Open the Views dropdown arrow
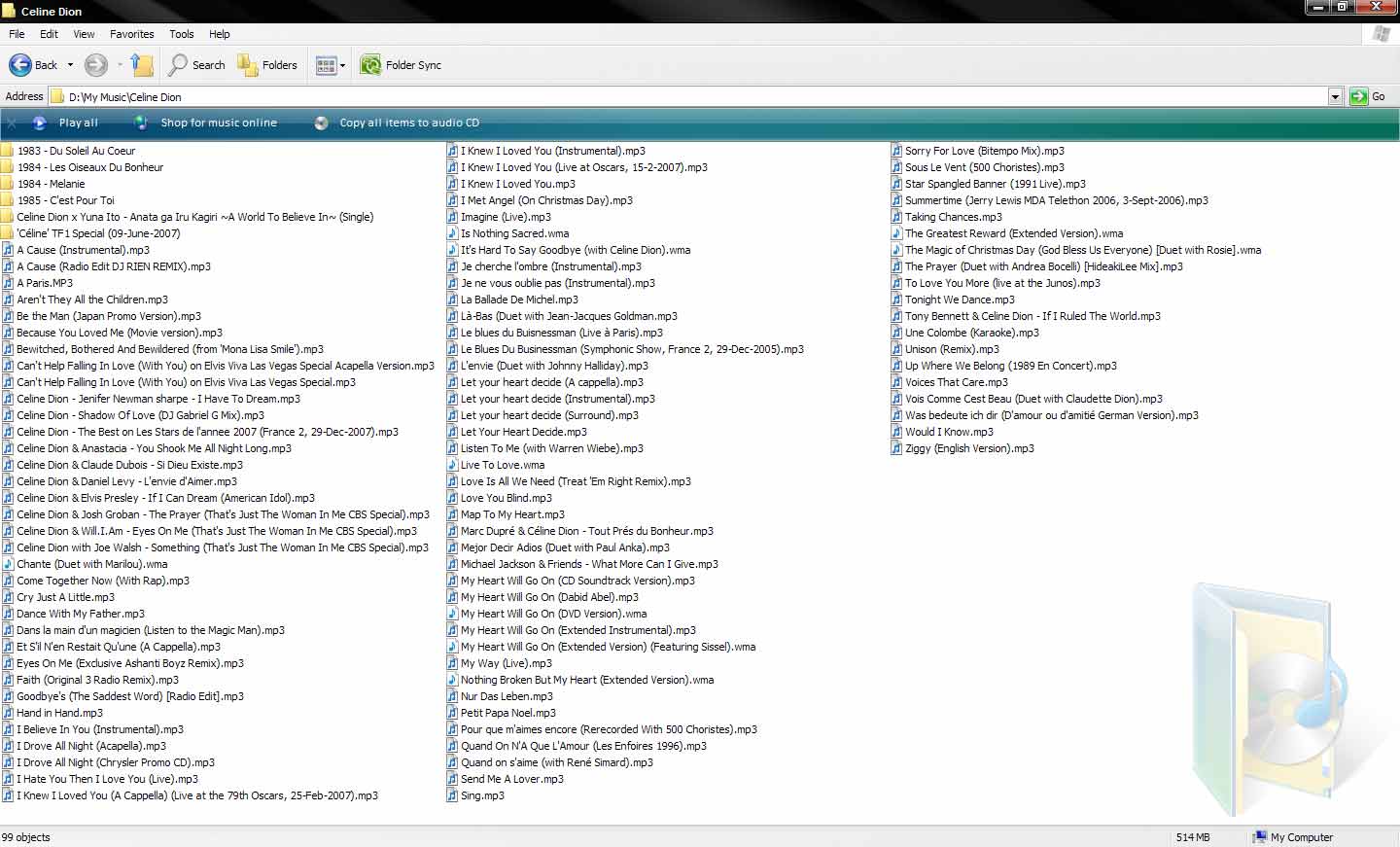This screenshot has width=1400, height=847. [342, 65]
